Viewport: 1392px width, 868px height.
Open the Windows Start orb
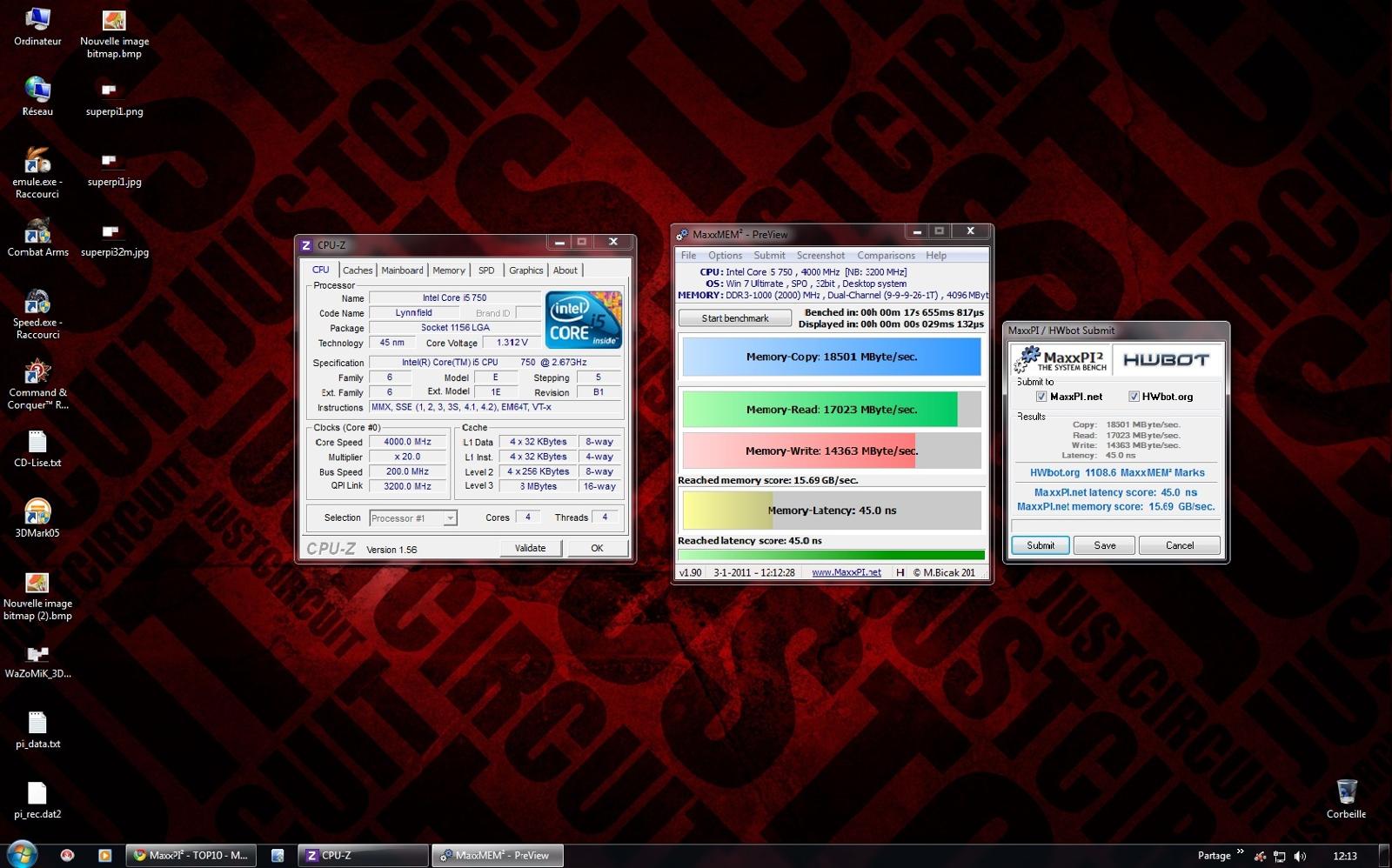pos(22,855)
